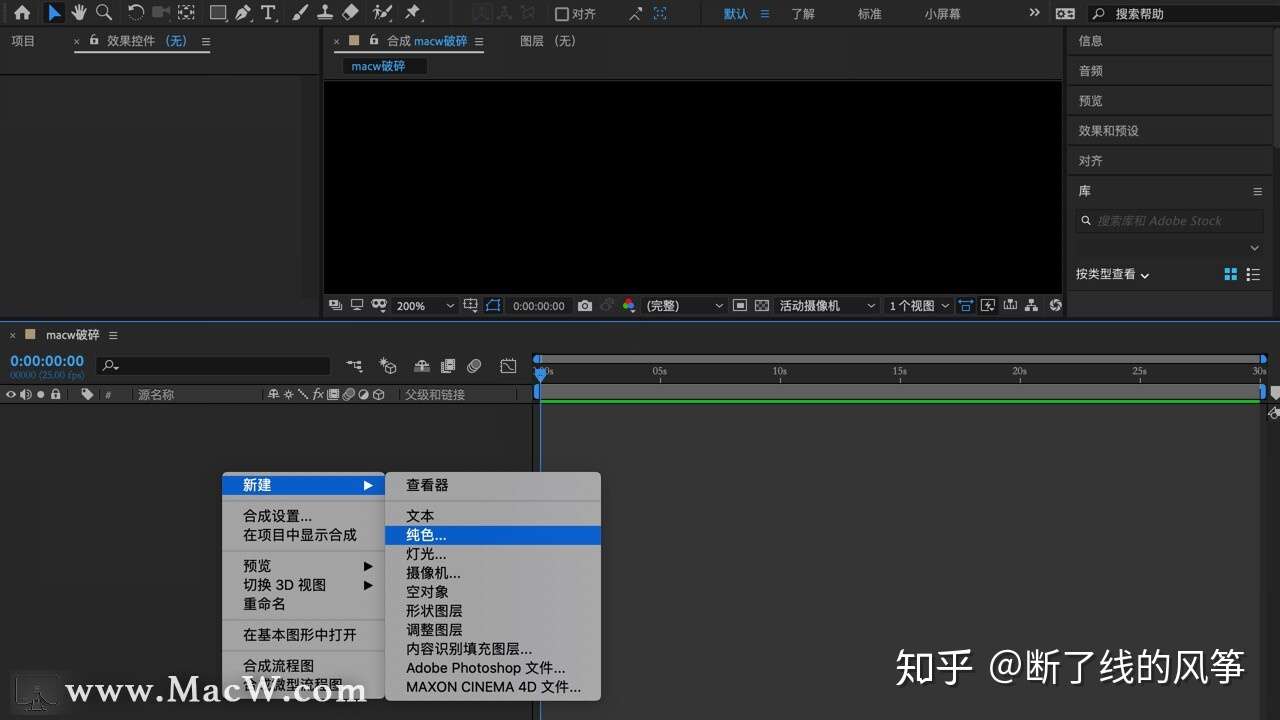Open the (完整) resolution dropdown
This screenshot has width=1280, height=720.
point(685,306)
